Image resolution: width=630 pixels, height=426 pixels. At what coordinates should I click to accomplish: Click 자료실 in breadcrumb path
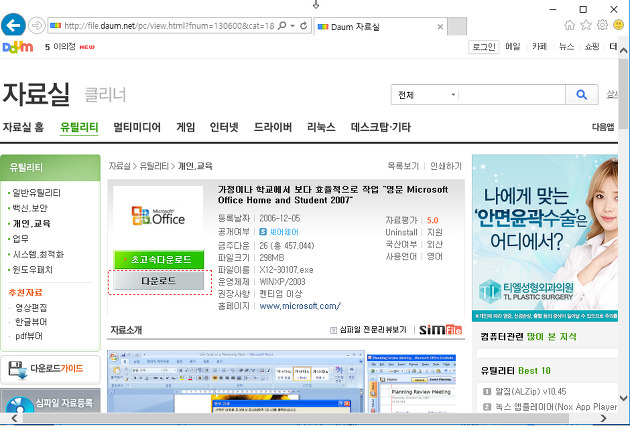click(x=119, y=166)
